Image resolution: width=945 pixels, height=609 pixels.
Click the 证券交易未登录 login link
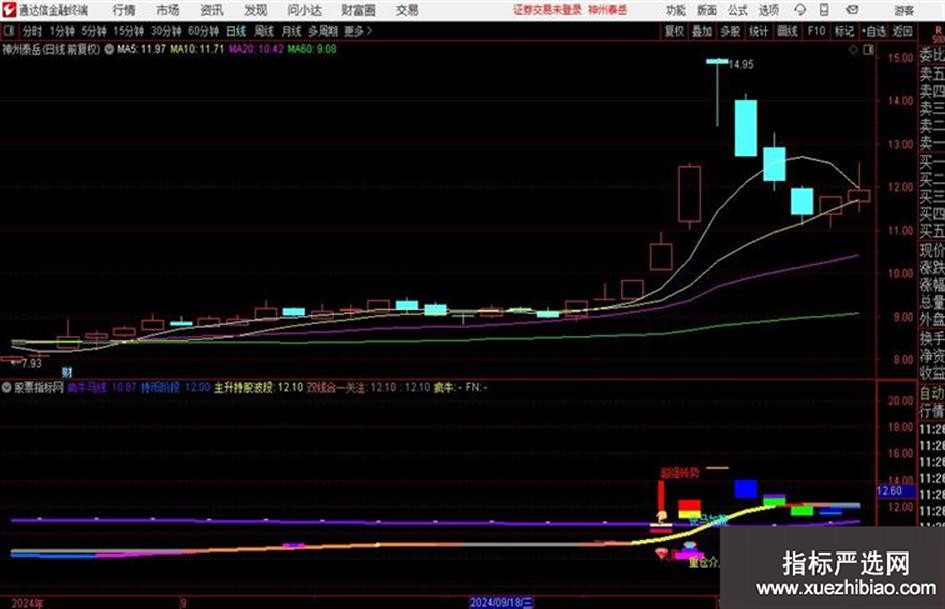point(547,10)
